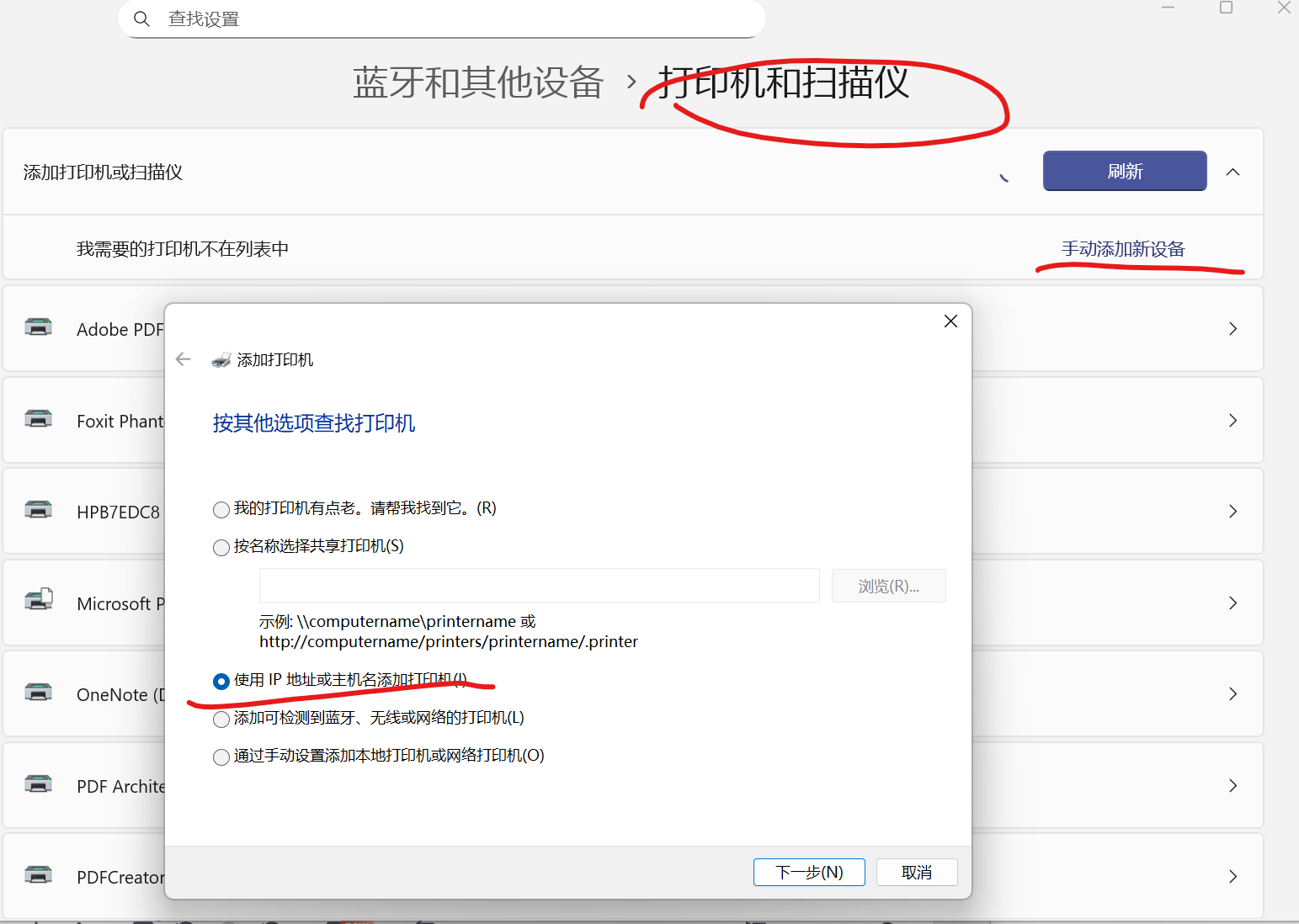The width and height of the screenshot is (1299, 924).
Task: Click 手动添加新设备 link
Action: (x=1123, y=248)
